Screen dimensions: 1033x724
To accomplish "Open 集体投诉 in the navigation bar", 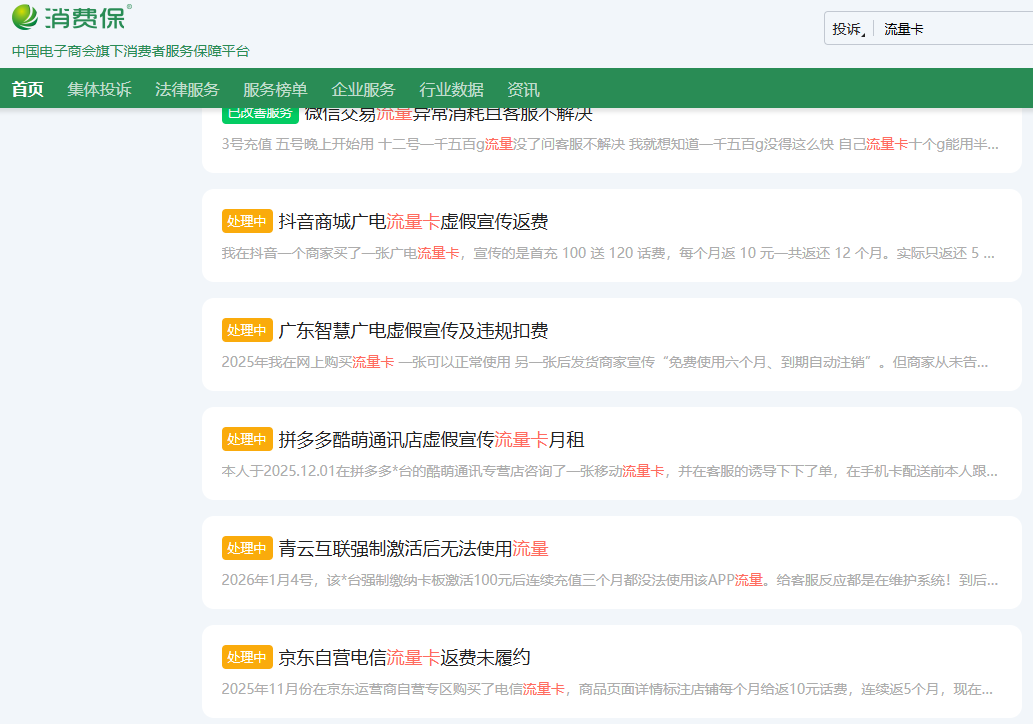I will [x=99, y=89].
